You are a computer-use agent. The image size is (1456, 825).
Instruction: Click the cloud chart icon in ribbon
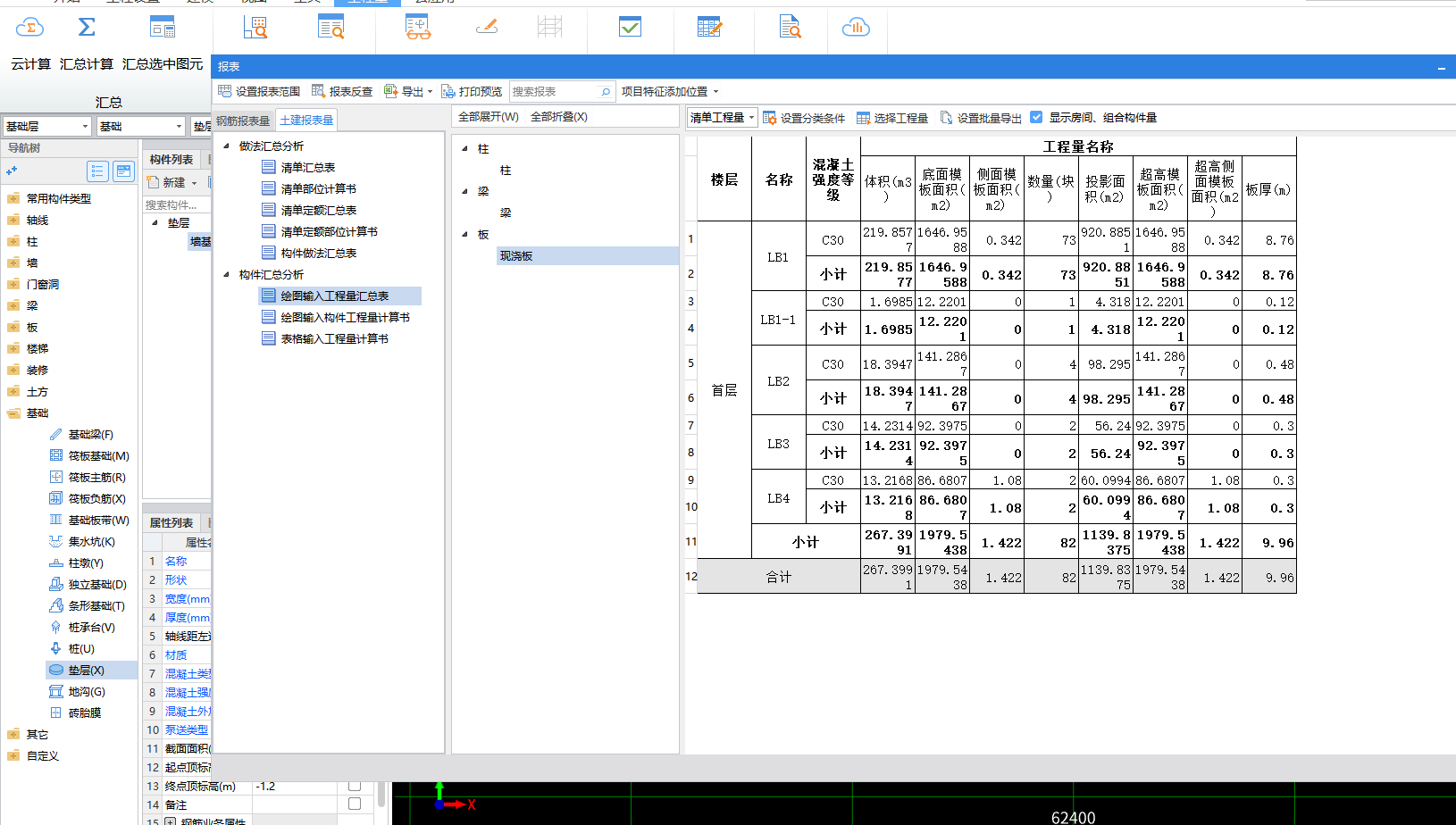856,28
